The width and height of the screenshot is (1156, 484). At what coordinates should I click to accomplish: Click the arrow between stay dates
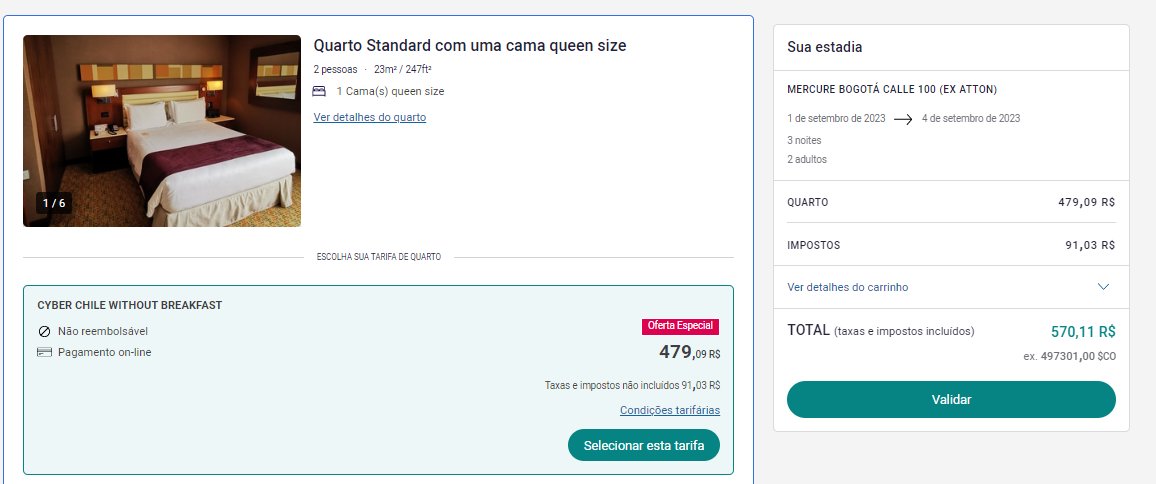(x=903, y=119)
